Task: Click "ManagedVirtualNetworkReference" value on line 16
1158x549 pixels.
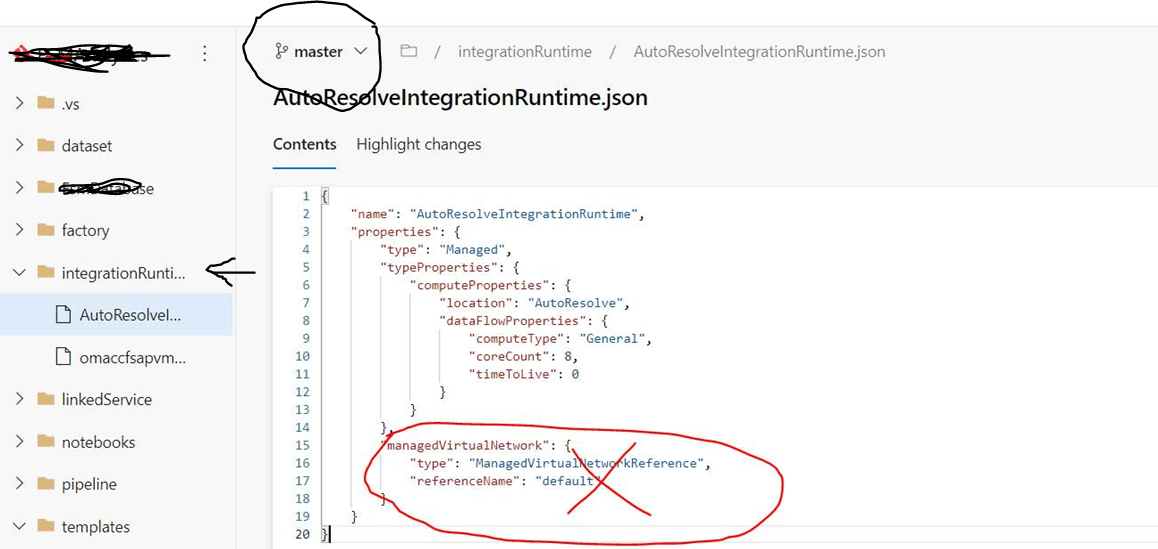Action: (586, 463)
